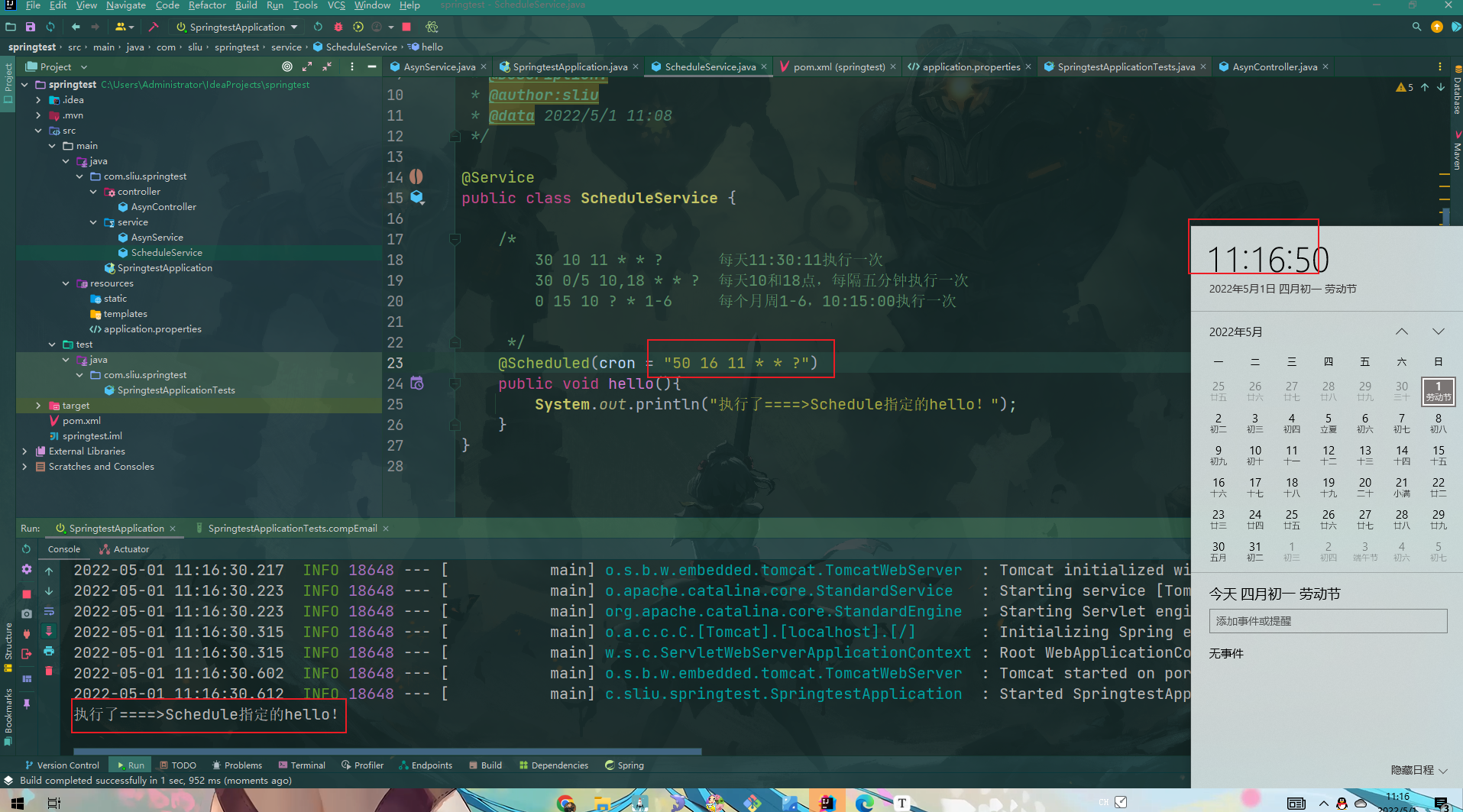Image resolution: width=1463 pixels, height=812 pixels.
Task: Go to previous month in calendar
Action: click(x=1402, y=332)
